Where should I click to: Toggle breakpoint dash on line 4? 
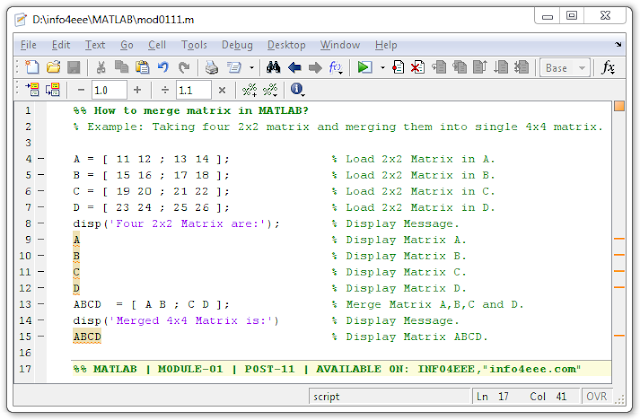[41, 159]
